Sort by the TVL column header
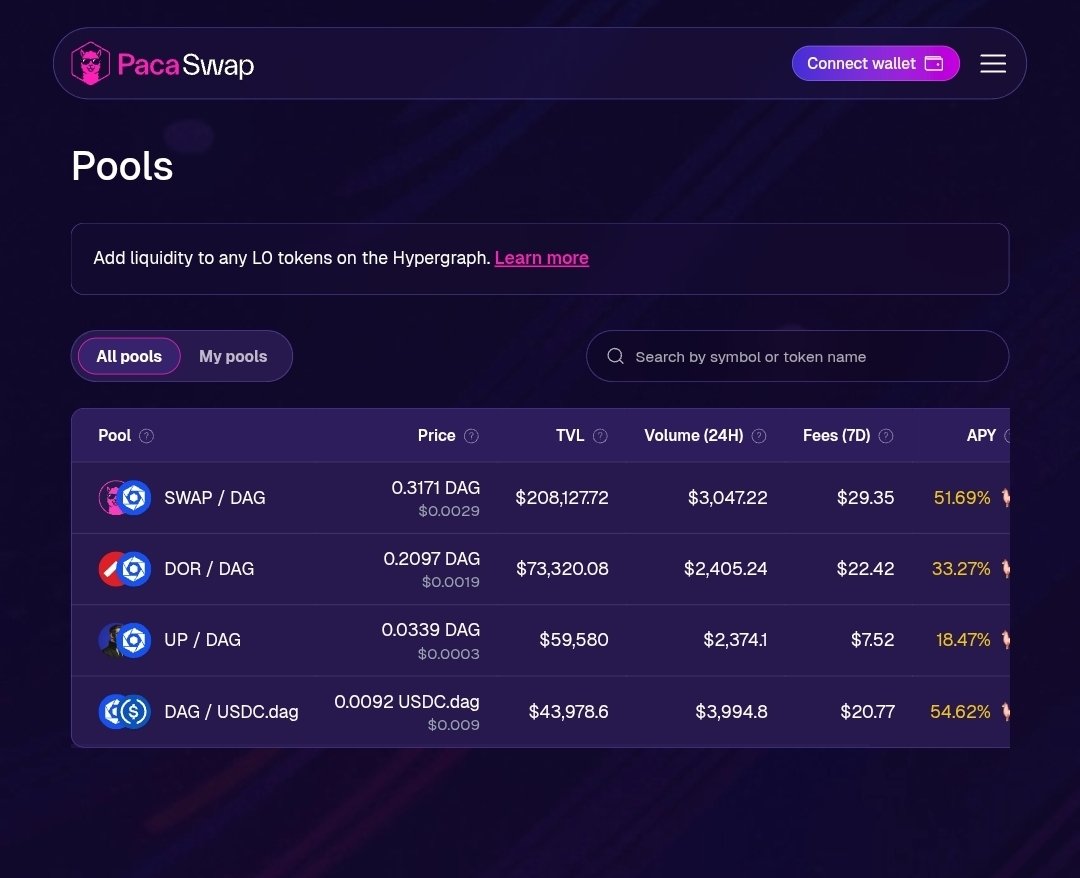 coord(570,435)
